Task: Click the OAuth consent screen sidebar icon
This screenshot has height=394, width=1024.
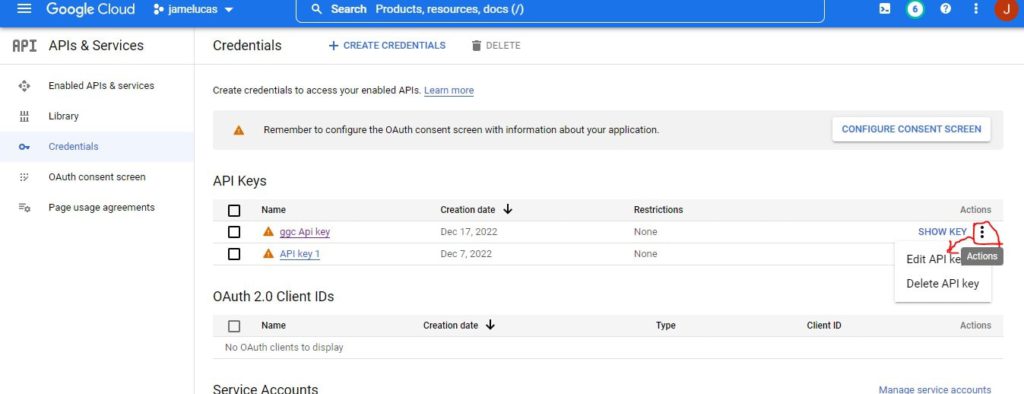Action: 24,177
